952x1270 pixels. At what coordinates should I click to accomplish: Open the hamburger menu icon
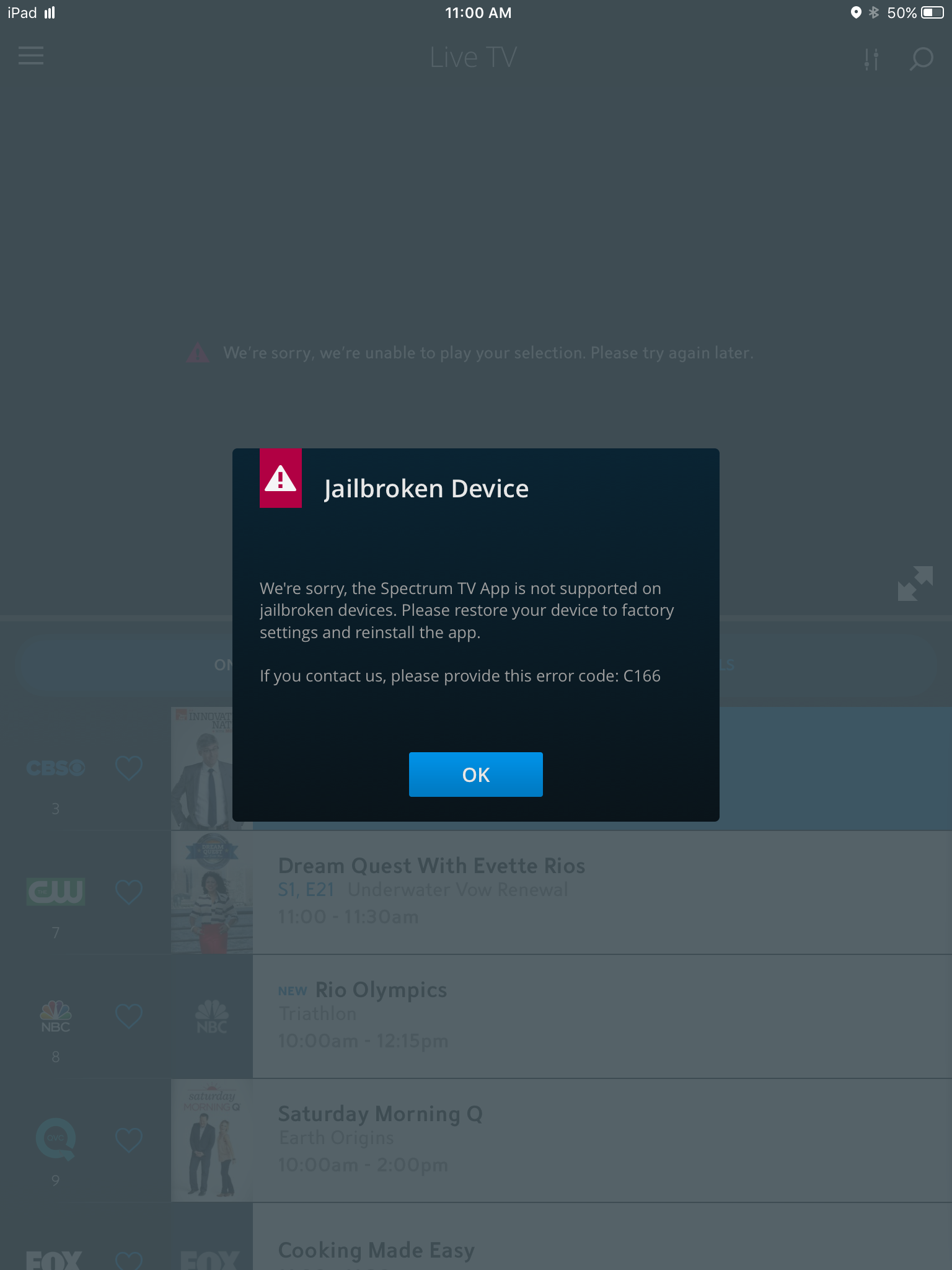31,56
